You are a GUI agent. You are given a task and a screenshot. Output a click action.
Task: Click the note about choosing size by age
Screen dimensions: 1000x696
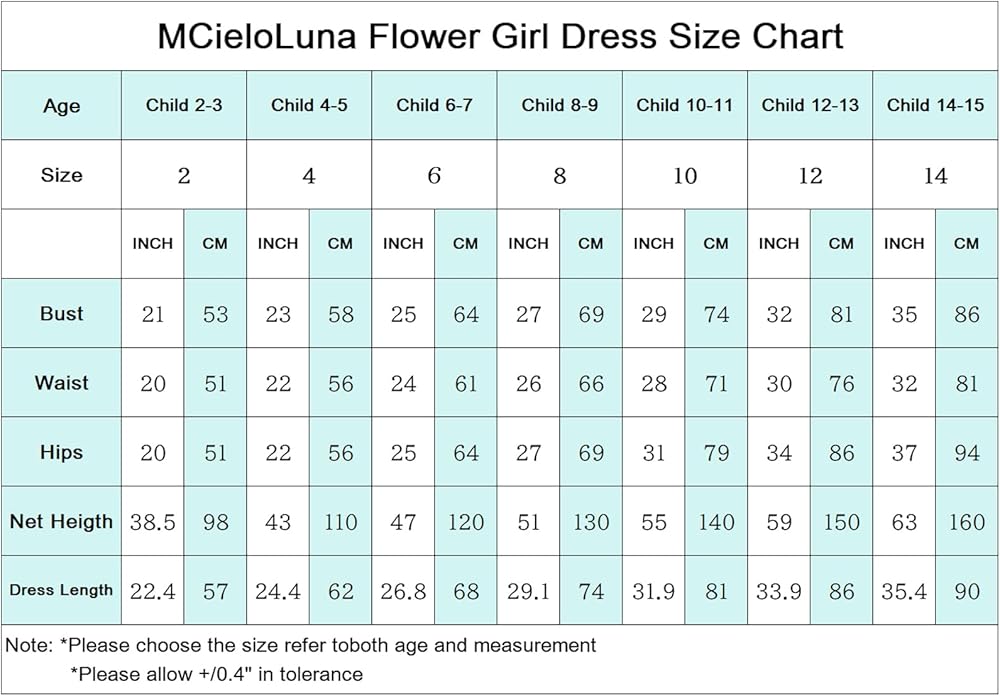coord(300,645)
